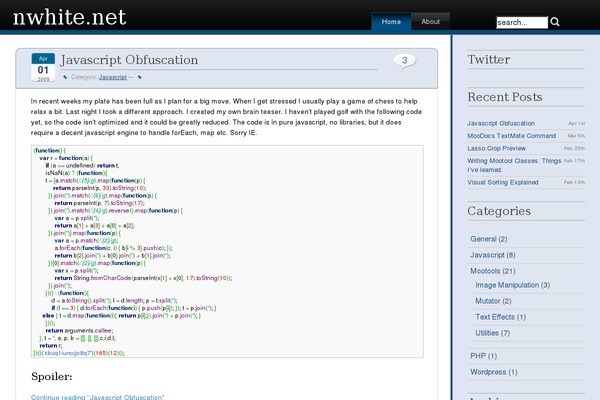Click the code line 'return arguments.callee;'
Image resolution: width=600 pixels, height=400 pixels.
coord(79,330)
